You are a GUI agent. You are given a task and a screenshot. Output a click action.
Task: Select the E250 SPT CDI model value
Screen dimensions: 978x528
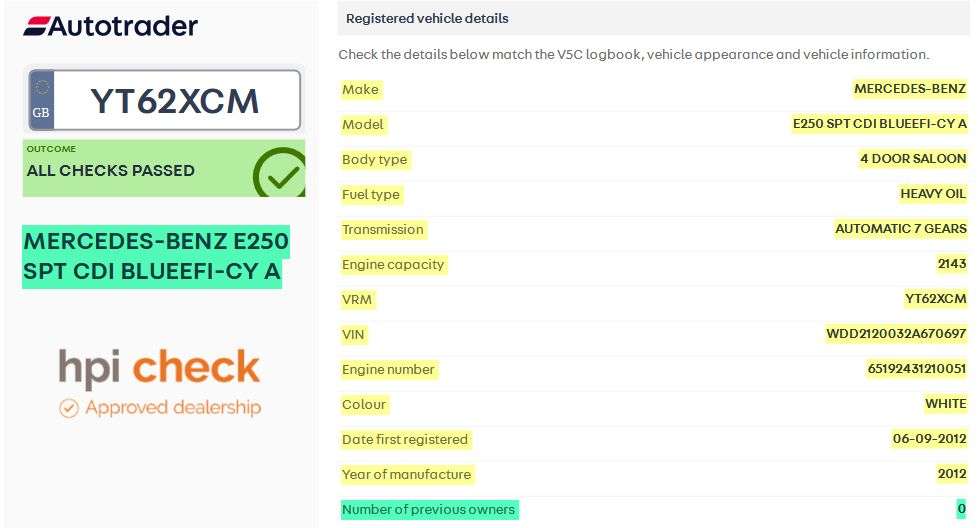coord(879,124)
